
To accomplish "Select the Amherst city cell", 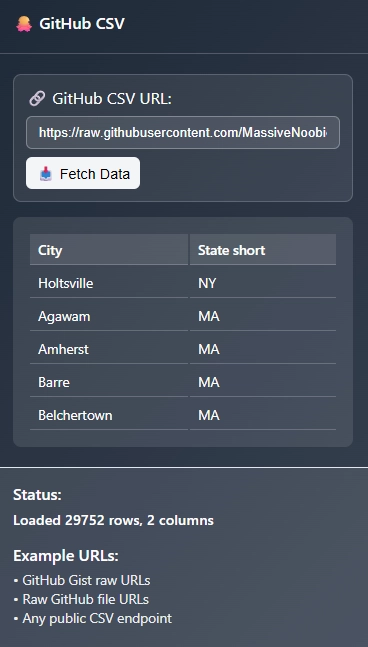I will [x=109, y=349].
